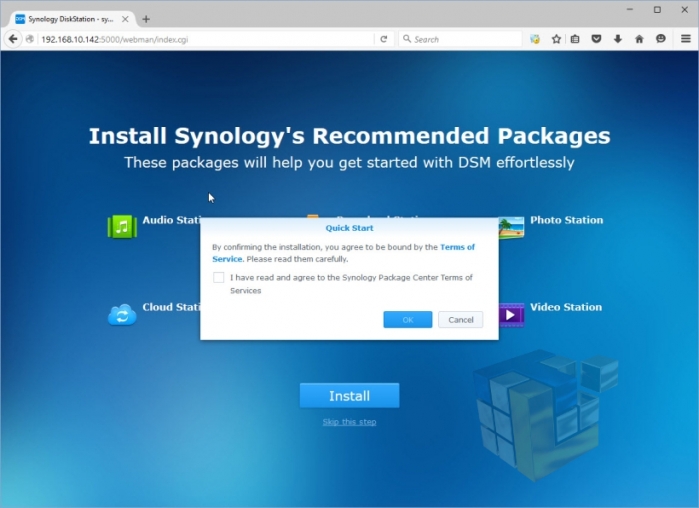
Task: Click the Video Station label
Action: coord(566,307)
